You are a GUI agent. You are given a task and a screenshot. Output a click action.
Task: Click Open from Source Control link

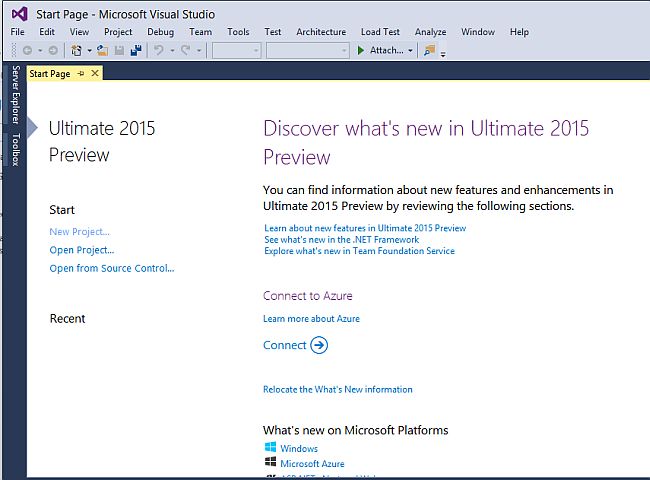pos(112,268)
